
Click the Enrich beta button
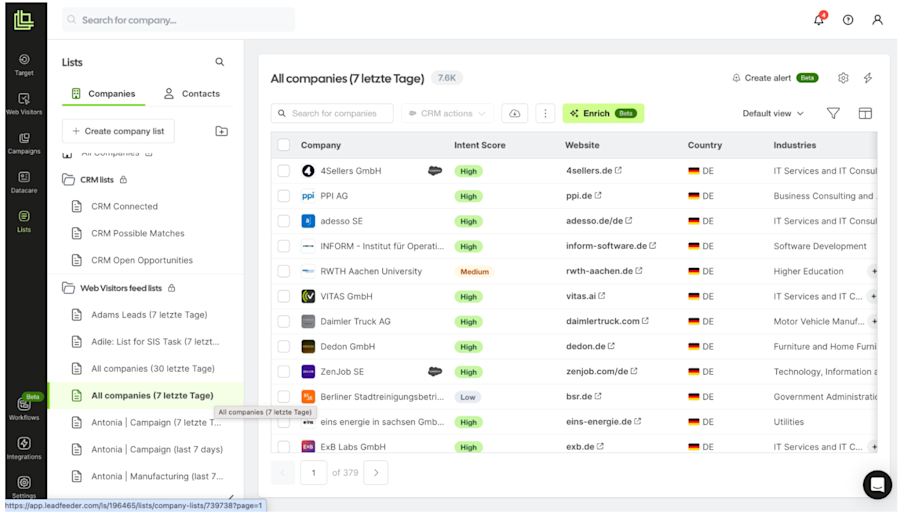[603, 114]
